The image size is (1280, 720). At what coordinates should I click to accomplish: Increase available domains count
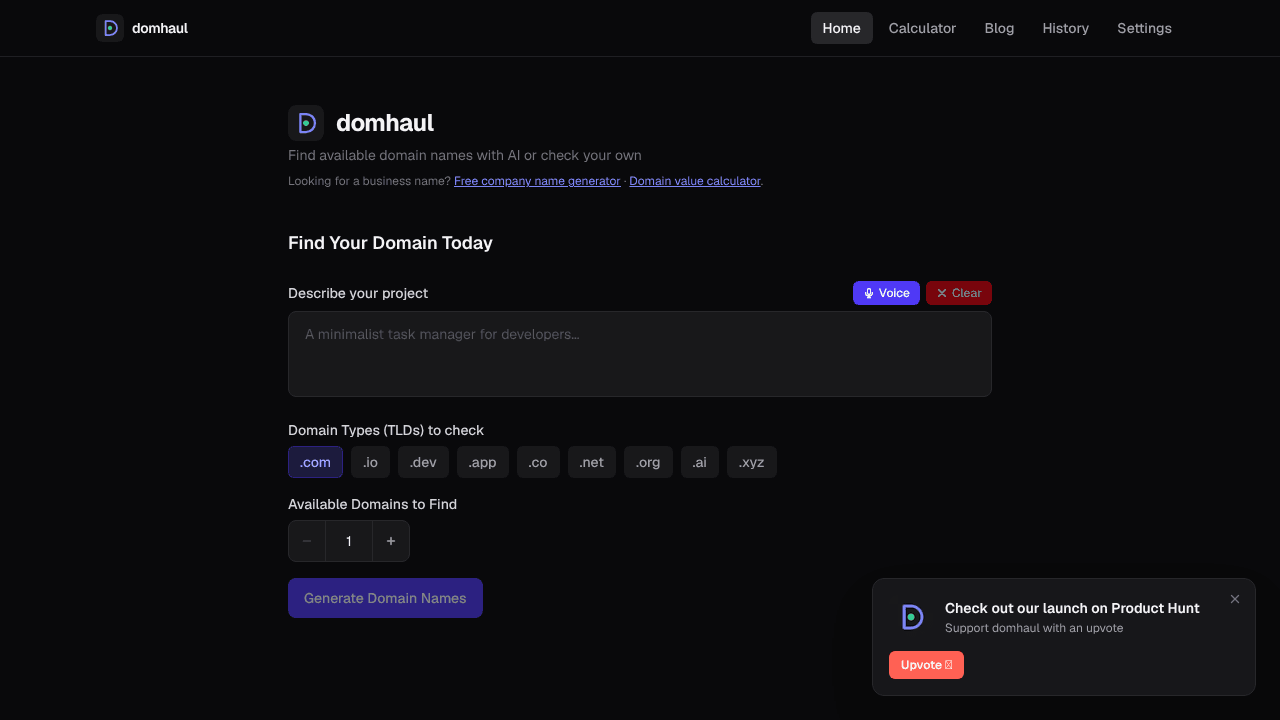point(391,541)
